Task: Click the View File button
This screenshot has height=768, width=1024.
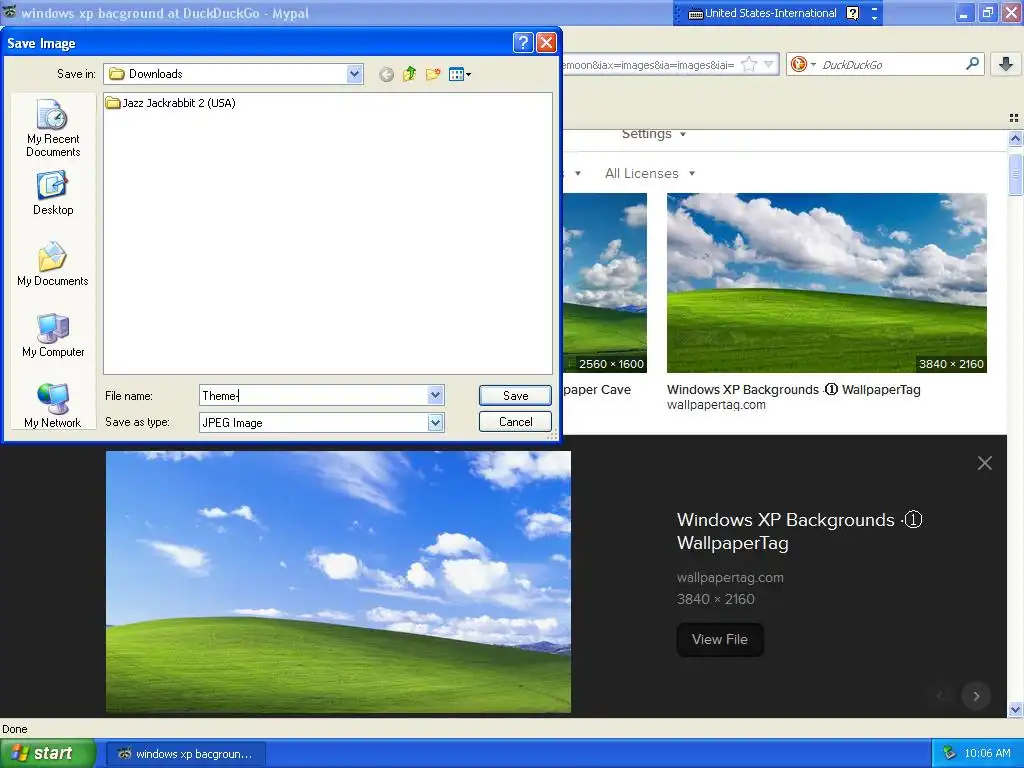Action: coord(720,639)
